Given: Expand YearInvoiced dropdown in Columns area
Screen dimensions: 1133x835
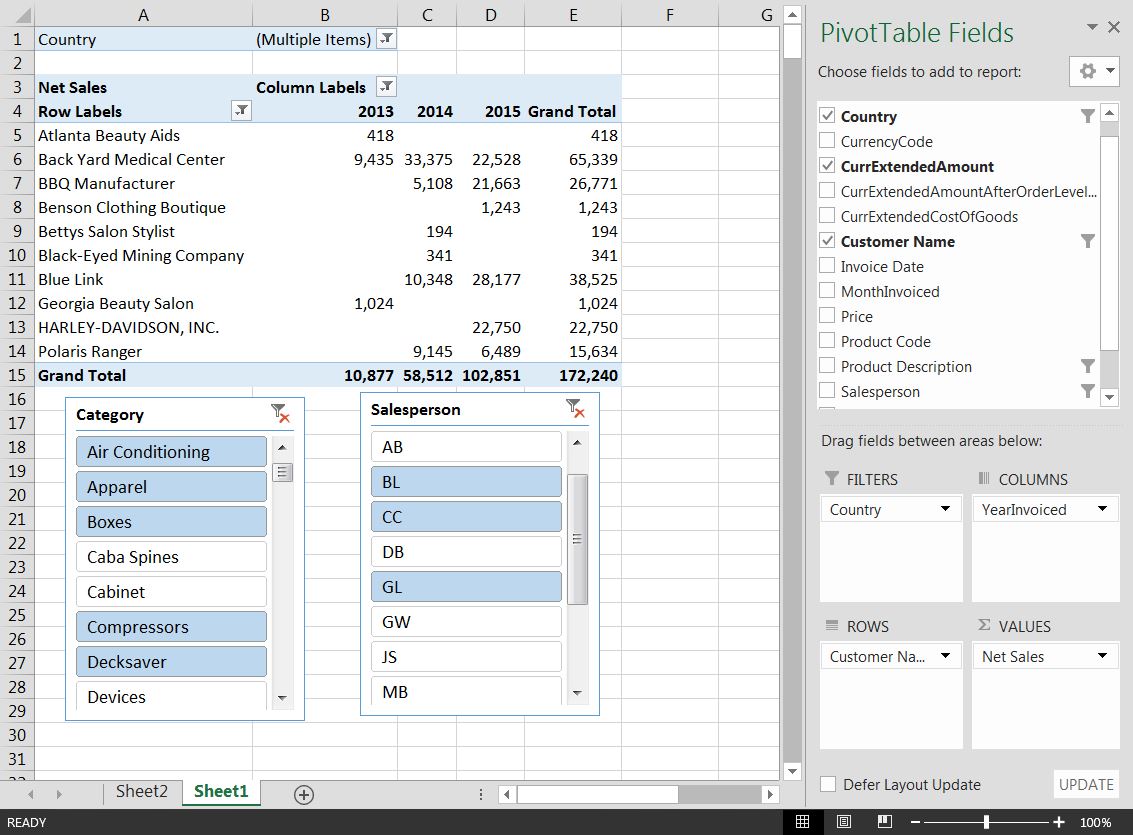Looking at the screenshot, I should point(1102,509).
